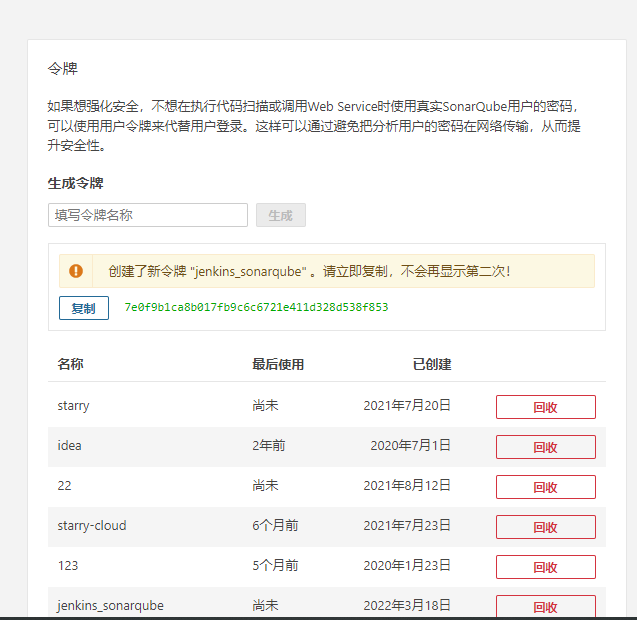Click the token name input field

[x=148, y=215]
